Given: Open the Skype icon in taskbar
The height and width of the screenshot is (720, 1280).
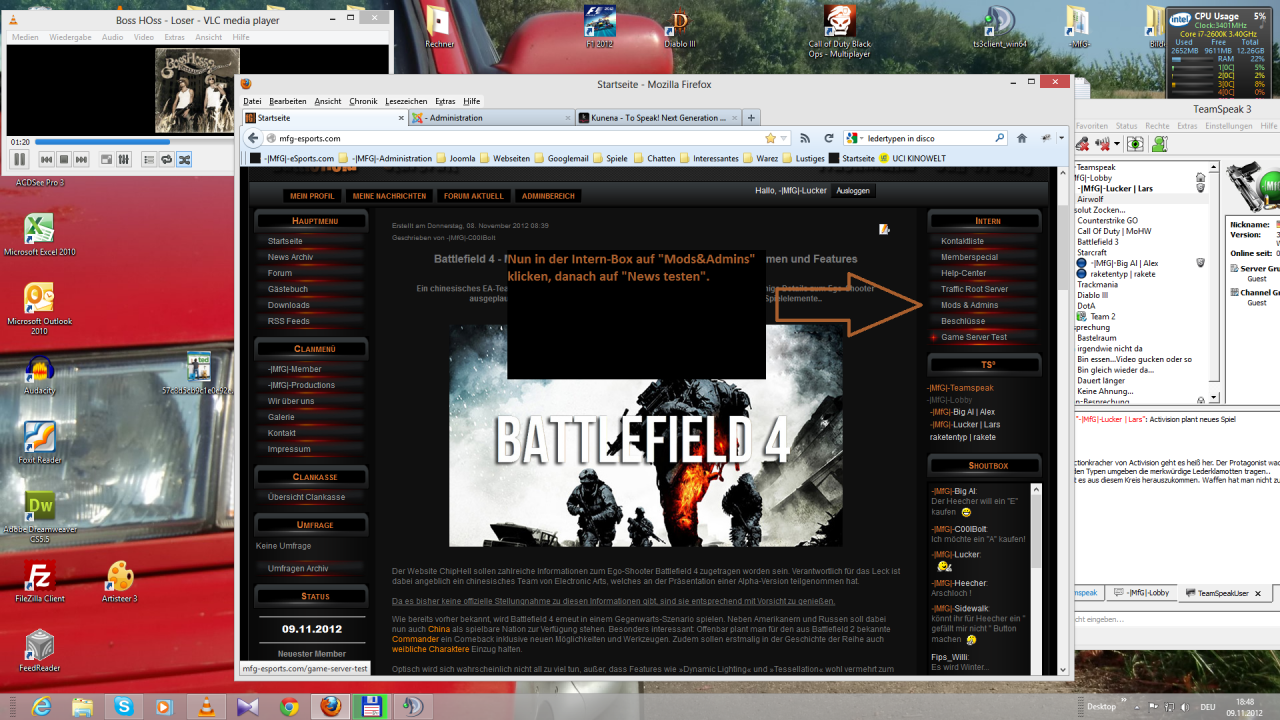Looking at the screenshot, I should [x=123, y=707].
